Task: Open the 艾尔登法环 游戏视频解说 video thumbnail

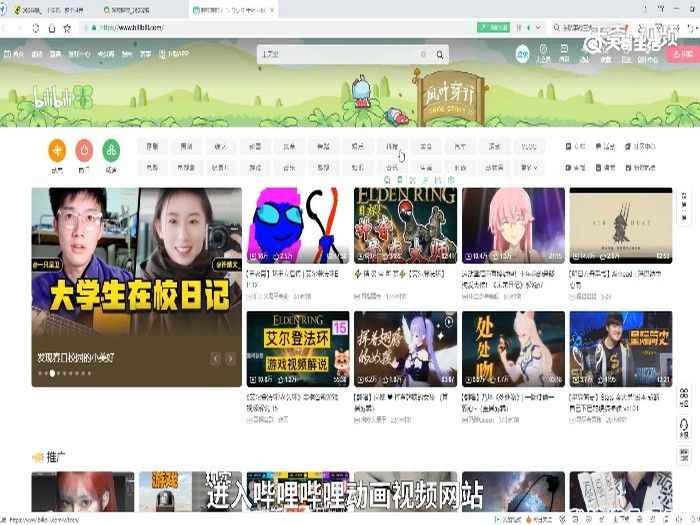Action: click(297, 350)
